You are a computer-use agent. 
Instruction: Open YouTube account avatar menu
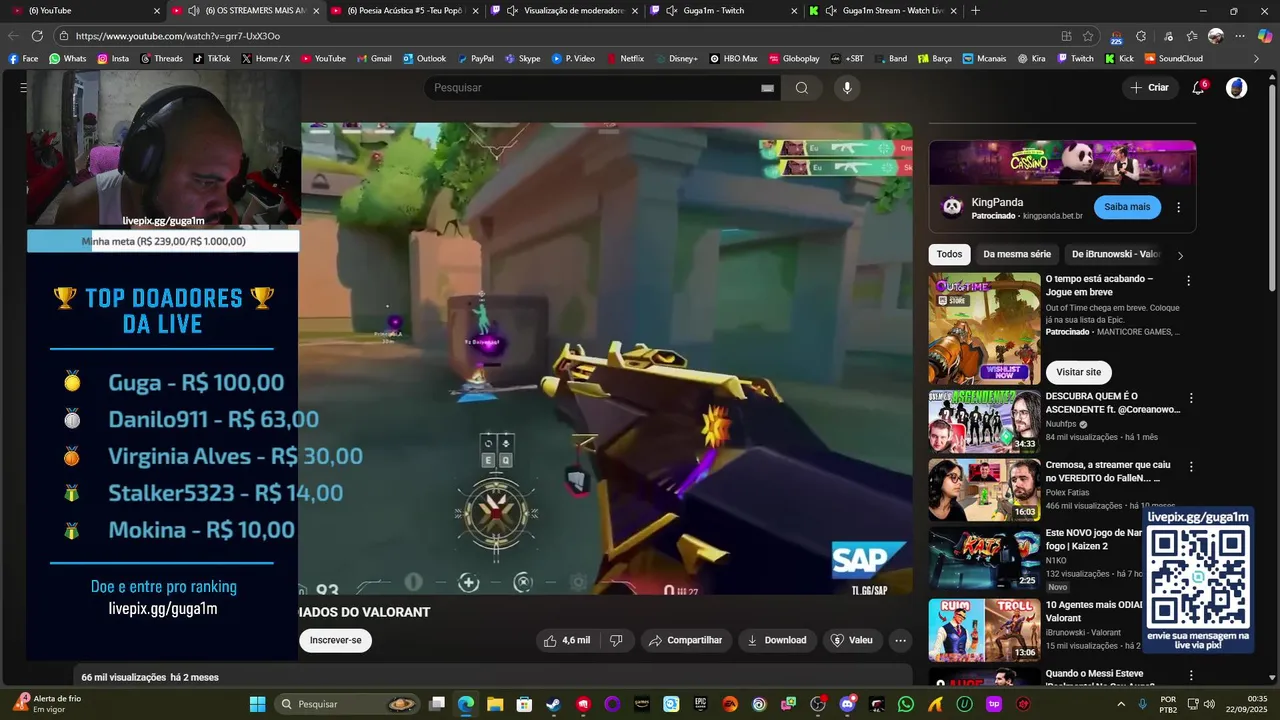[1237, 88]
